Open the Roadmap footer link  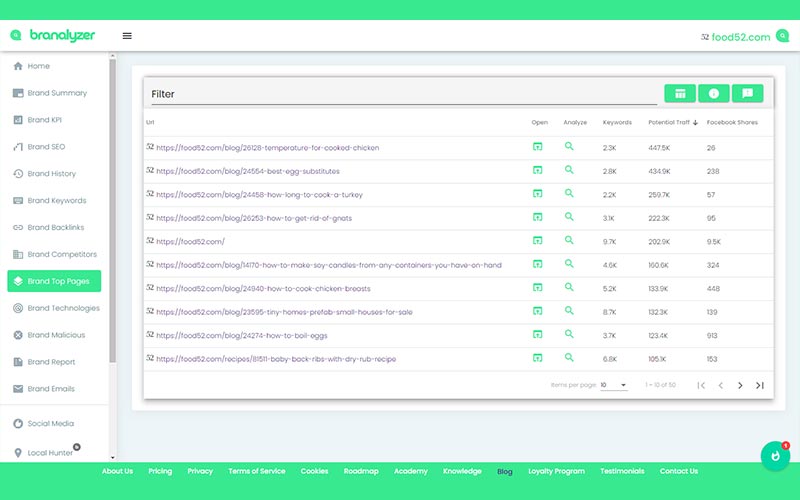pyautogui.click(x=361, y=471)
